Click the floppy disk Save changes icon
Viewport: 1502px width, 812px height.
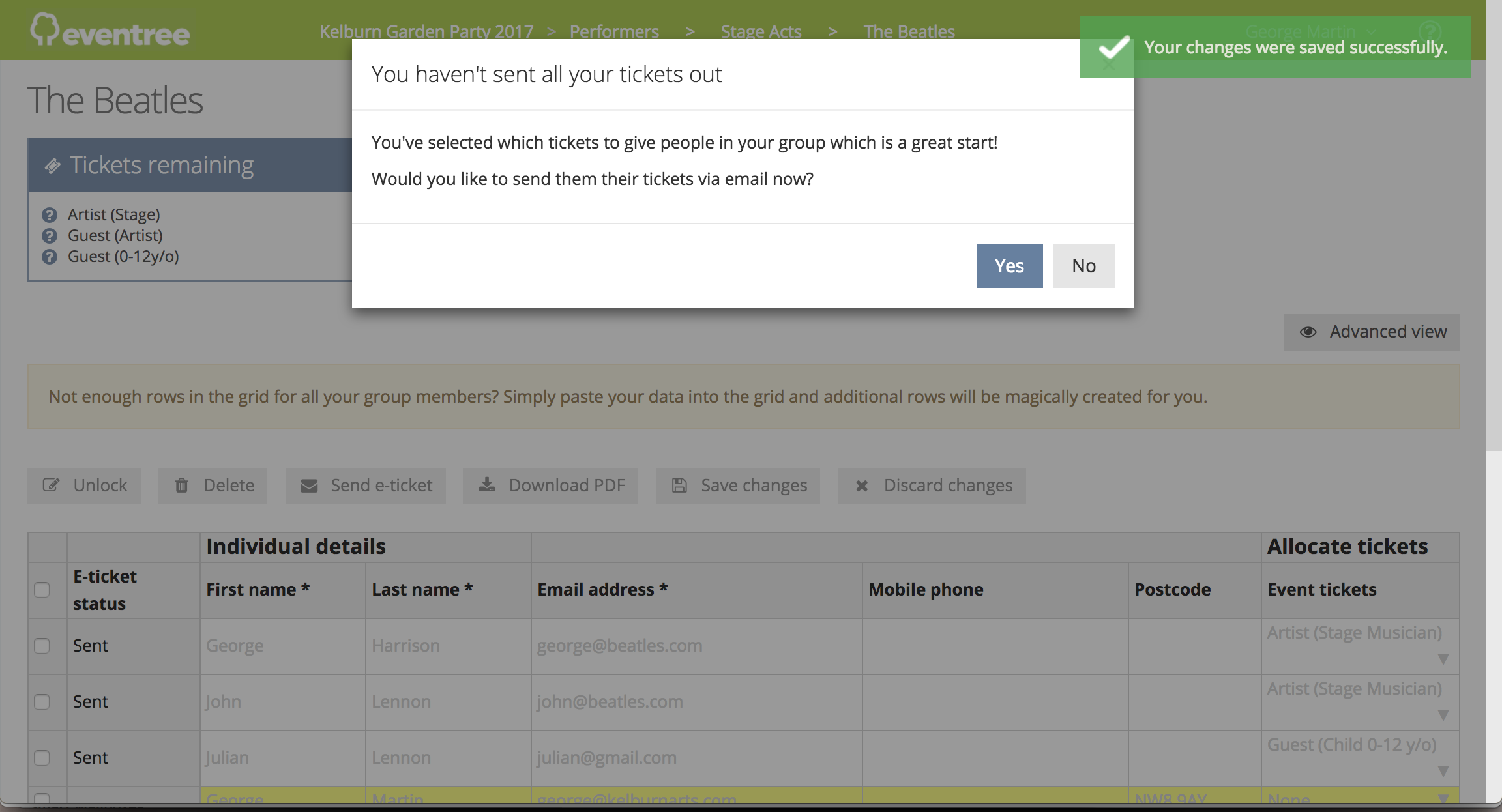[679, 485]
